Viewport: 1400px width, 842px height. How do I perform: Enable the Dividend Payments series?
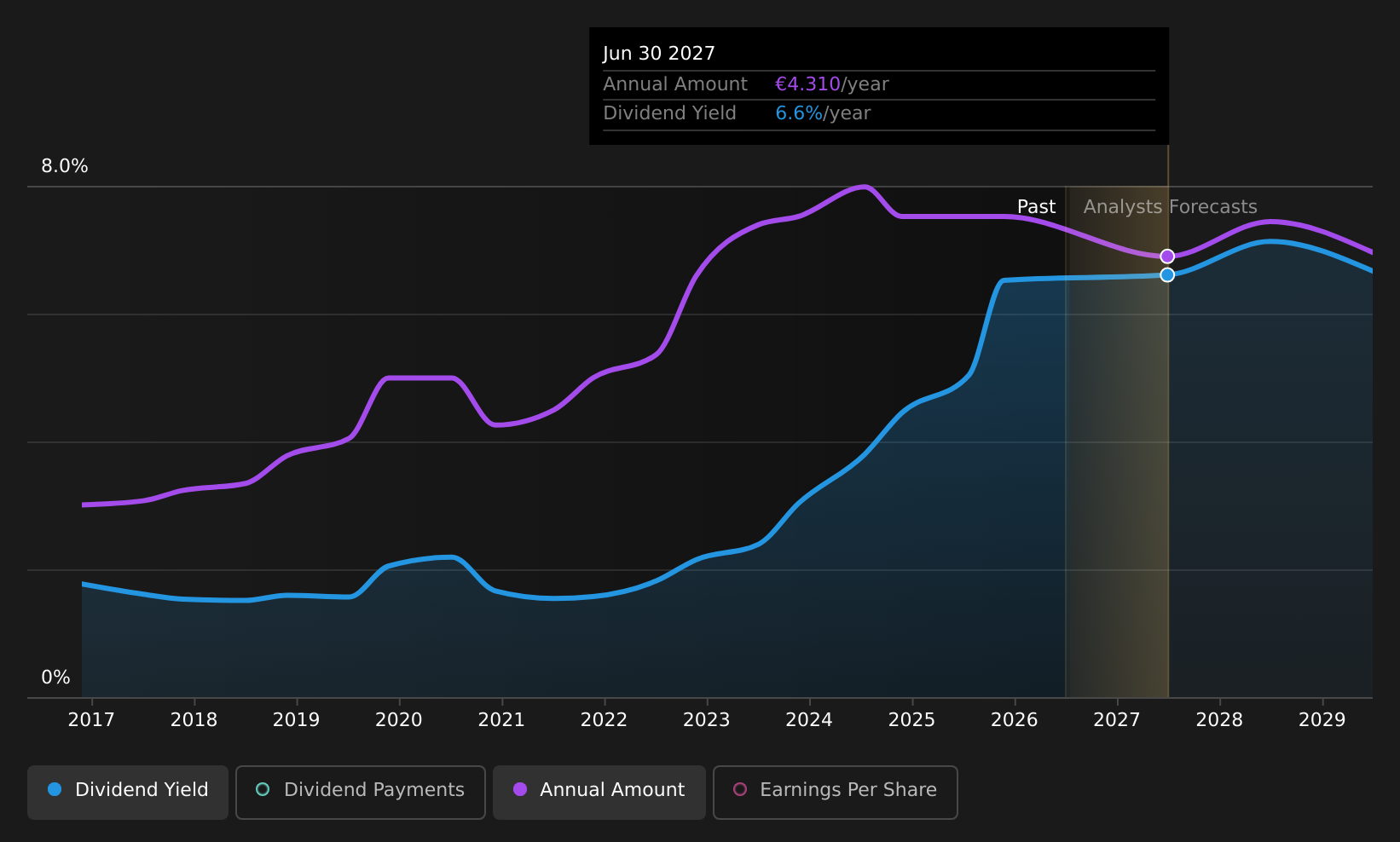coord(361,792)
